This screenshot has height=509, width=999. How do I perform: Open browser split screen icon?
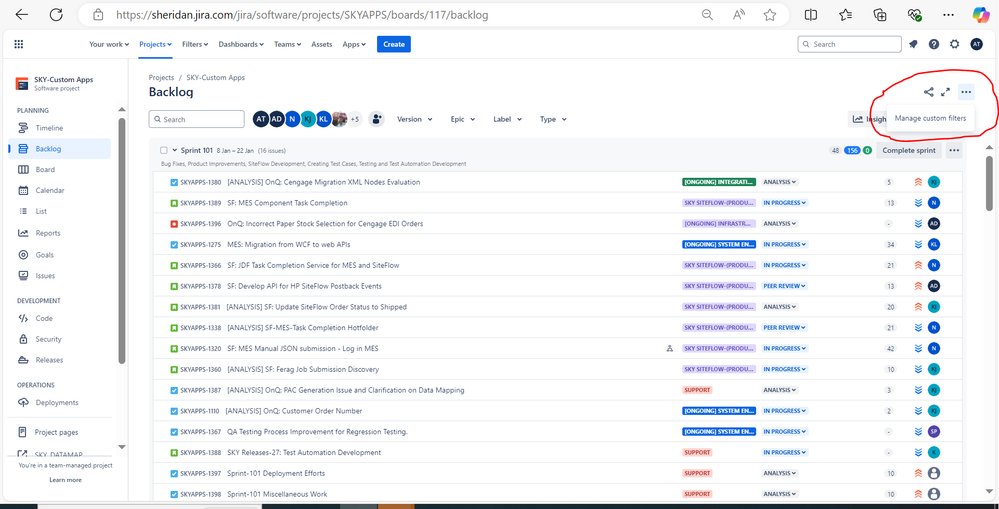pyautogui.click(x=811, y=15)
